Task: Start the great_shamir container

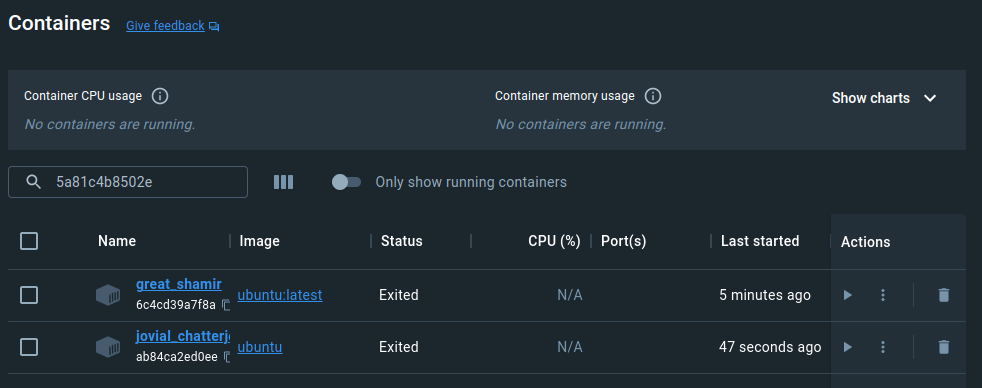Action: [847, 295]
